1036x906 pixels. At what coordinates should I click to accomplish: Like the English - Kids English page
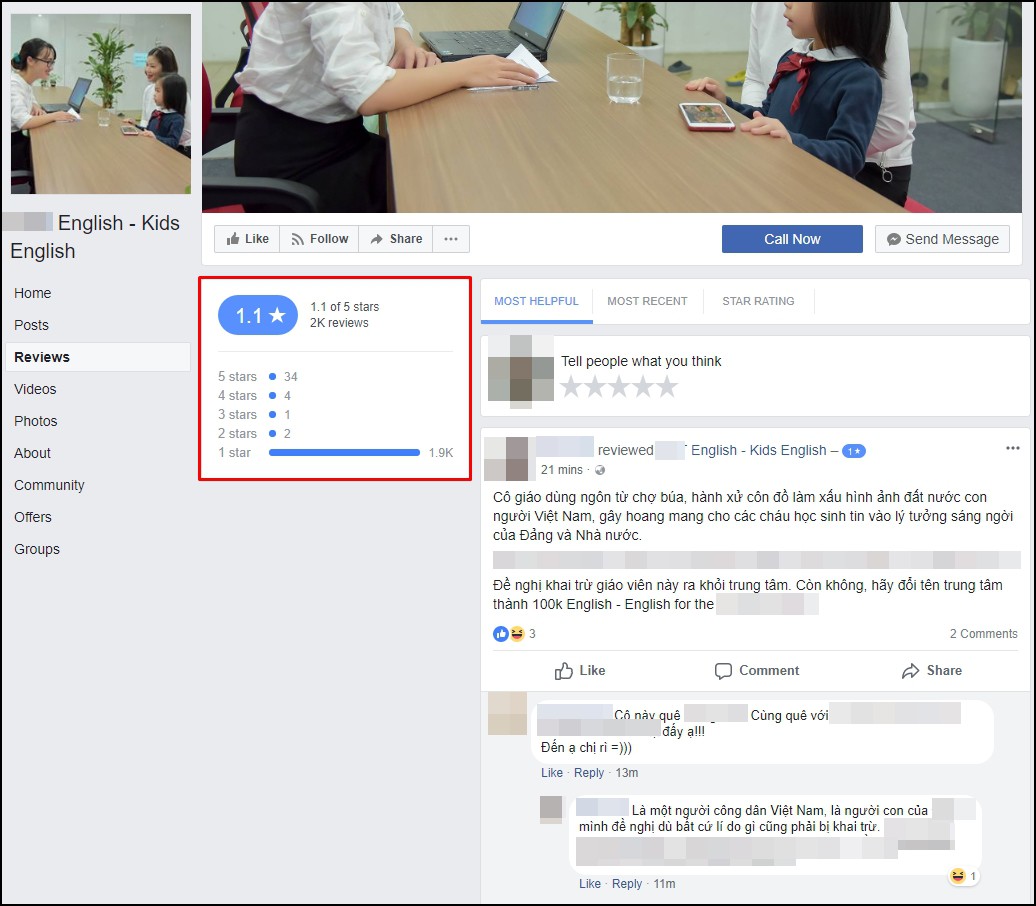[x=246, y=239]
